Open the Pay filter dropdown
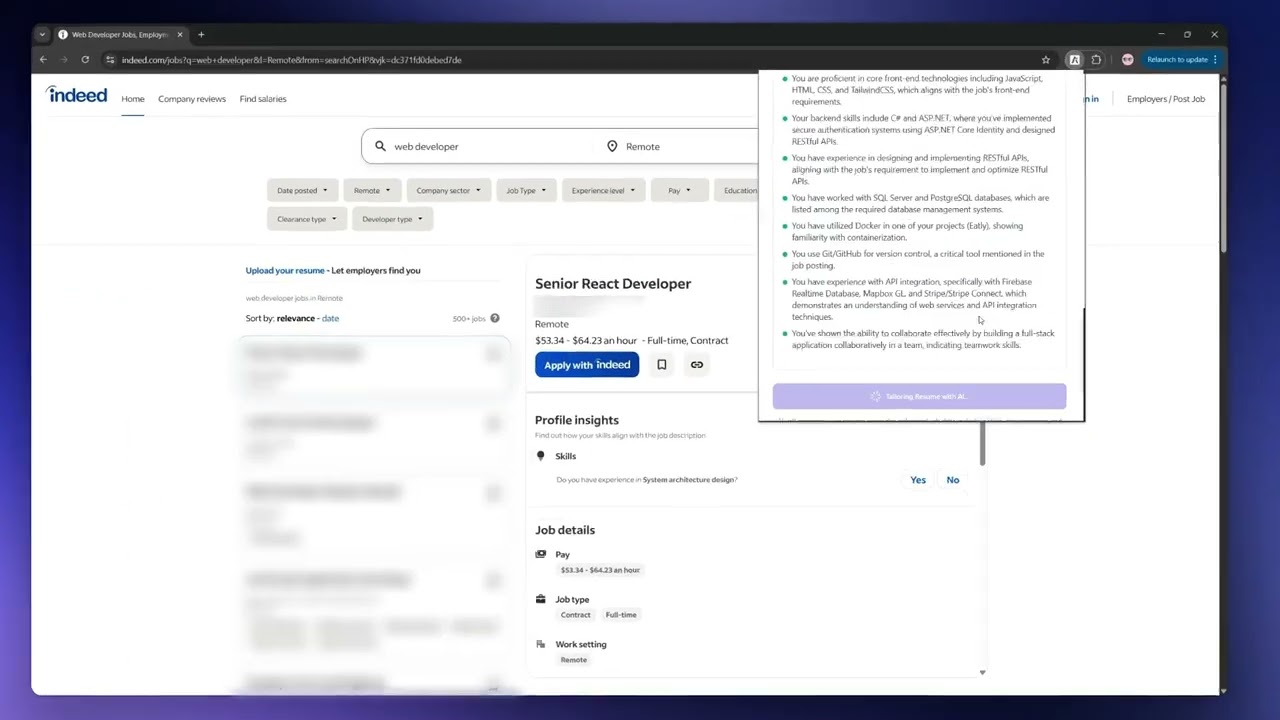 (x=679, y=190)
